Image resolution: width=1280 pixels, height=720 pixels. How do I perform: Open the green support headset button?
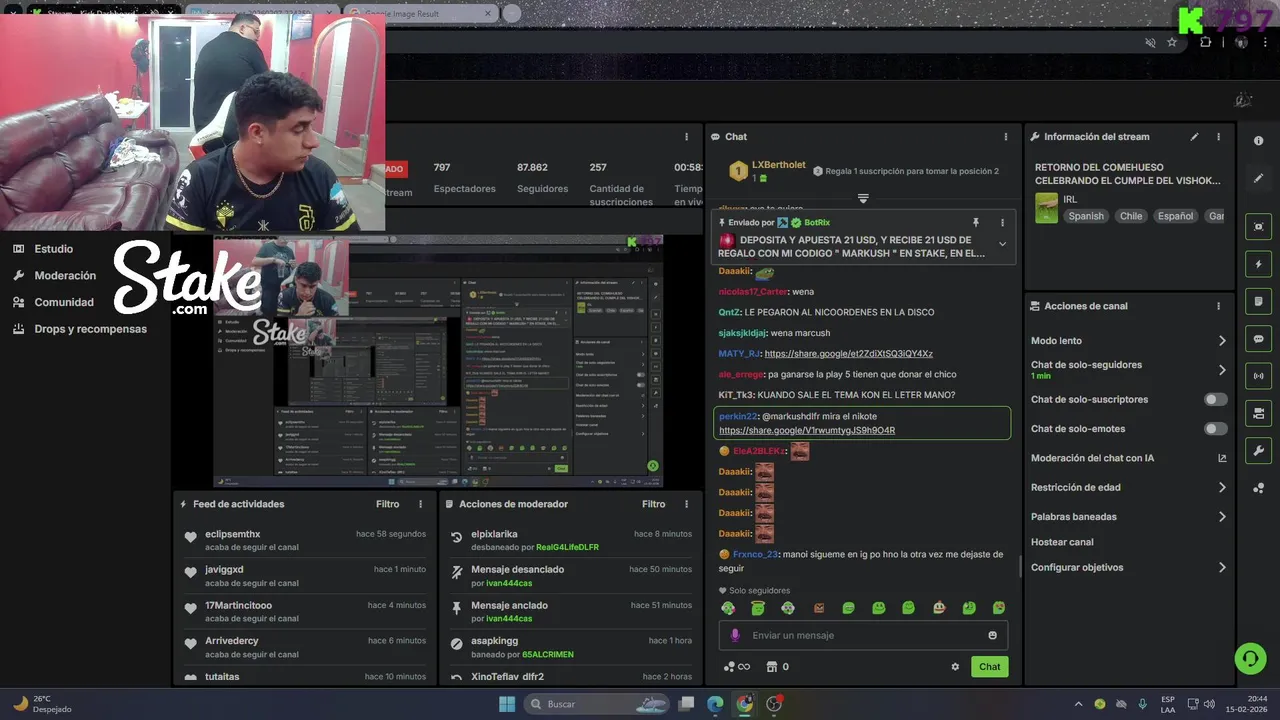(x=1250, y=658)
